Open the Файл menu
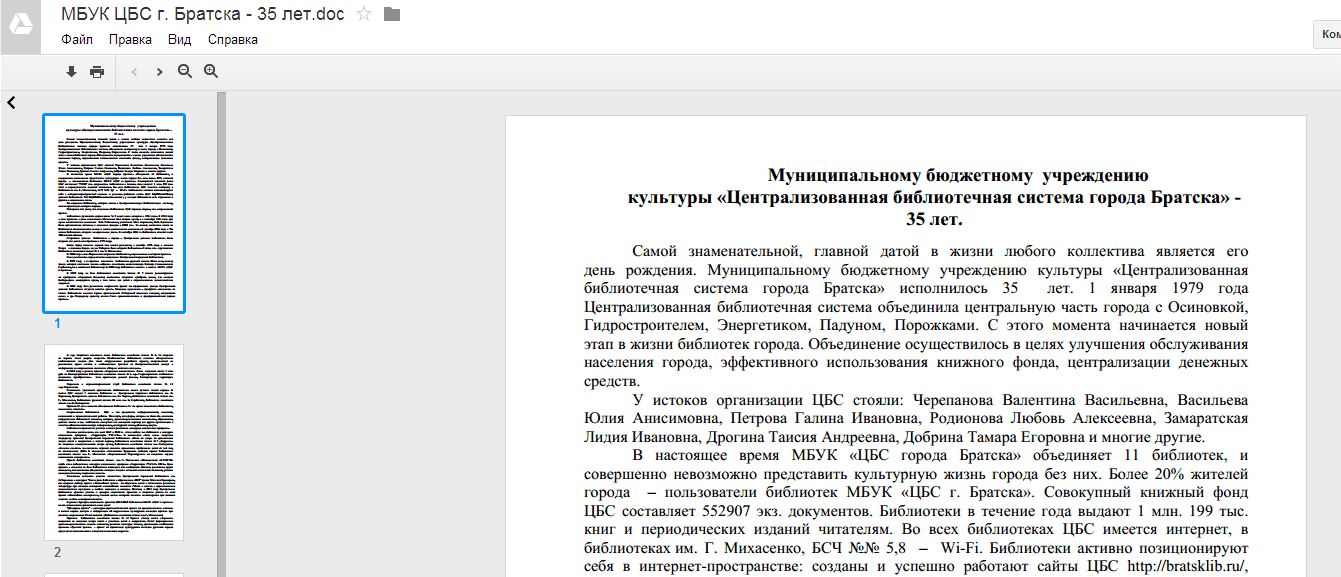Image resolution: width=1341 pixels, height=577 pixels. tap(77, 40)
